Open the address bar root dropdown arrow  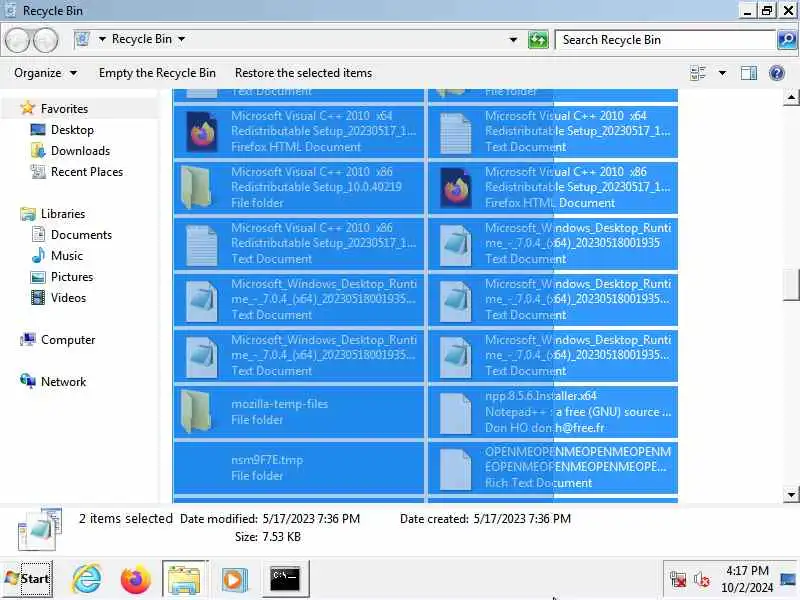(102, 39)
